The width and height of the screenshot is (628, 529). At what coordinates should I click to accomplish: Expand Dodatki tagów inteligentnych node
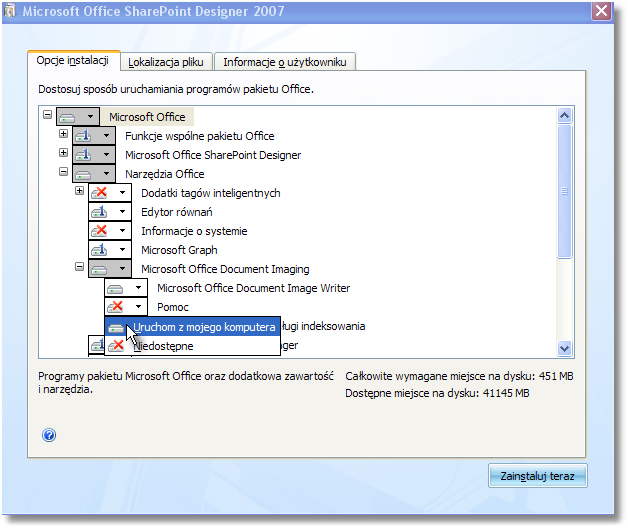coord(79,191)
